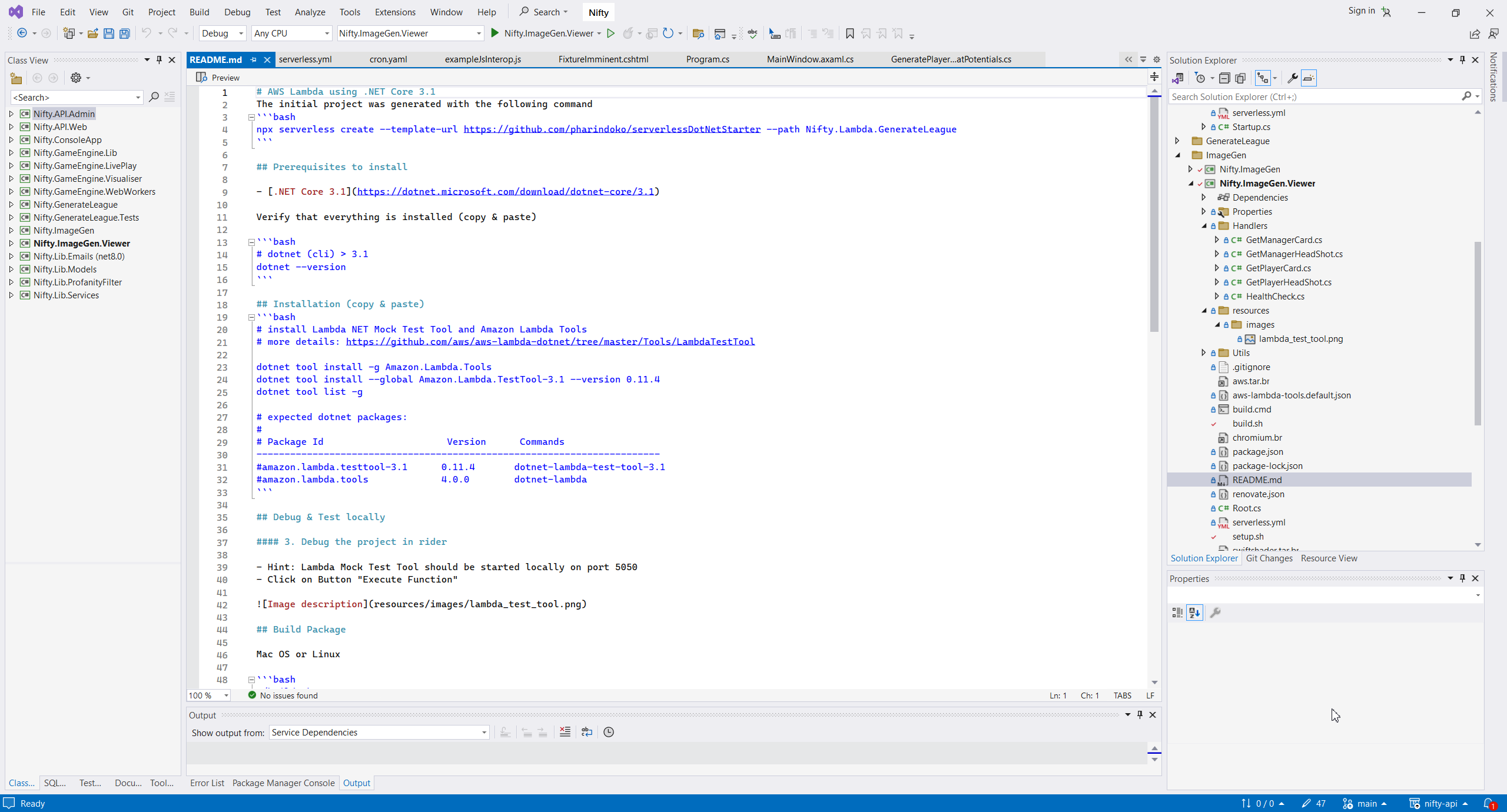Viewport: 1507px width, 812px height.
Task: Toggle word wrap in Output panel
Action: pos(586,732)
